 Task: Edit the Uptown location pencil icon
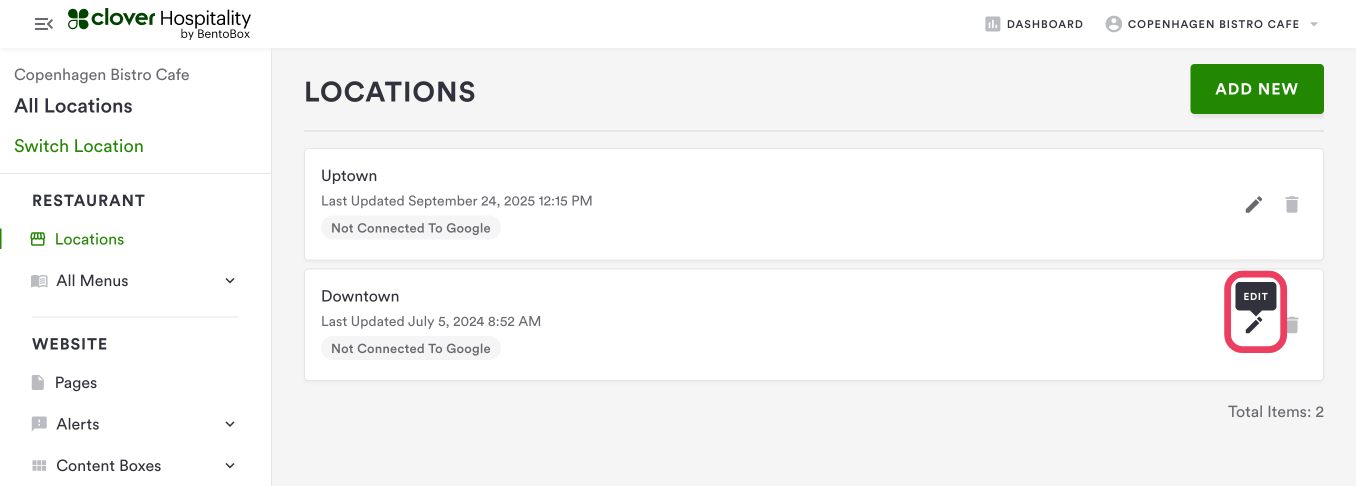pyautogui.click(x=1254, y=205)
